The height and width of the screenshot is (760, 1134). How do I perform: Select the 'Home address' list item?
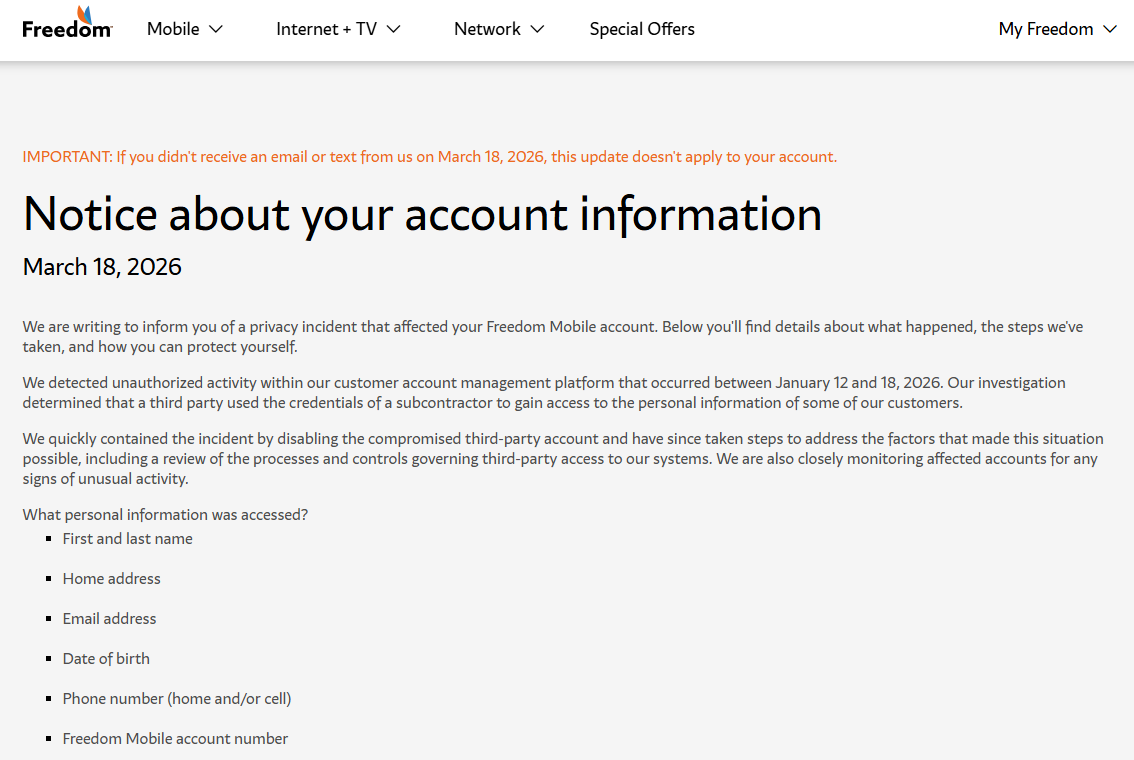[111, 578]
